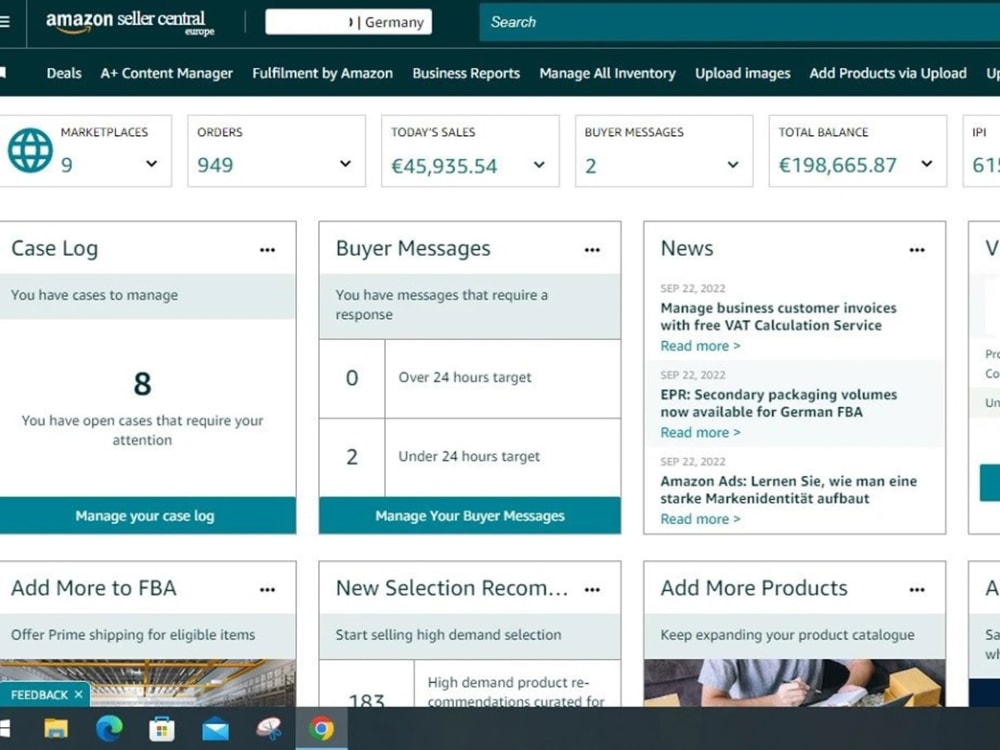Open Case Log card options menu
This screenshot has height=750, width=1000.
[x=267, y=250]
